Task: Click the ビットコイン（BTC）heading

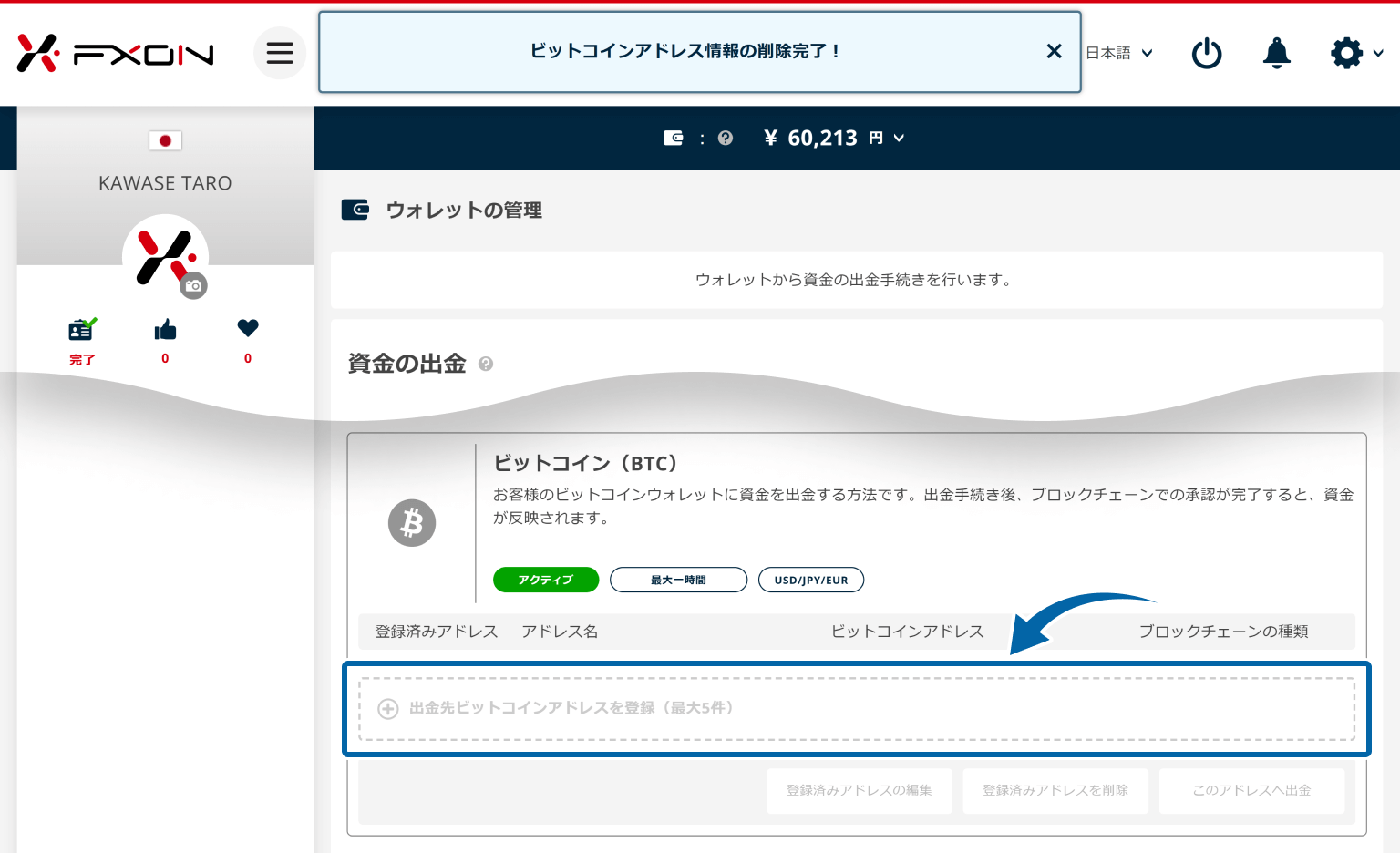Action: [586, 463]
